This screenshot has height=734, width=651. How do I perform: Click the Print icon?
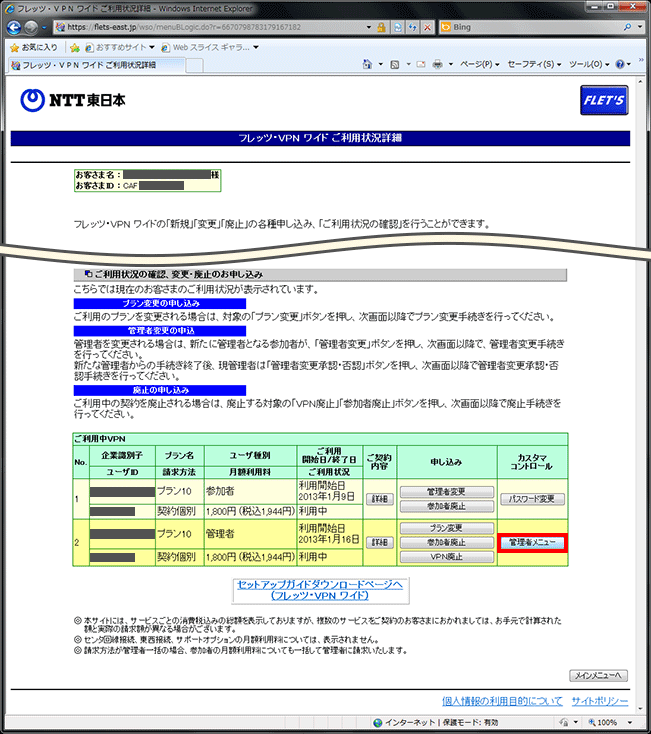[437, 64]
